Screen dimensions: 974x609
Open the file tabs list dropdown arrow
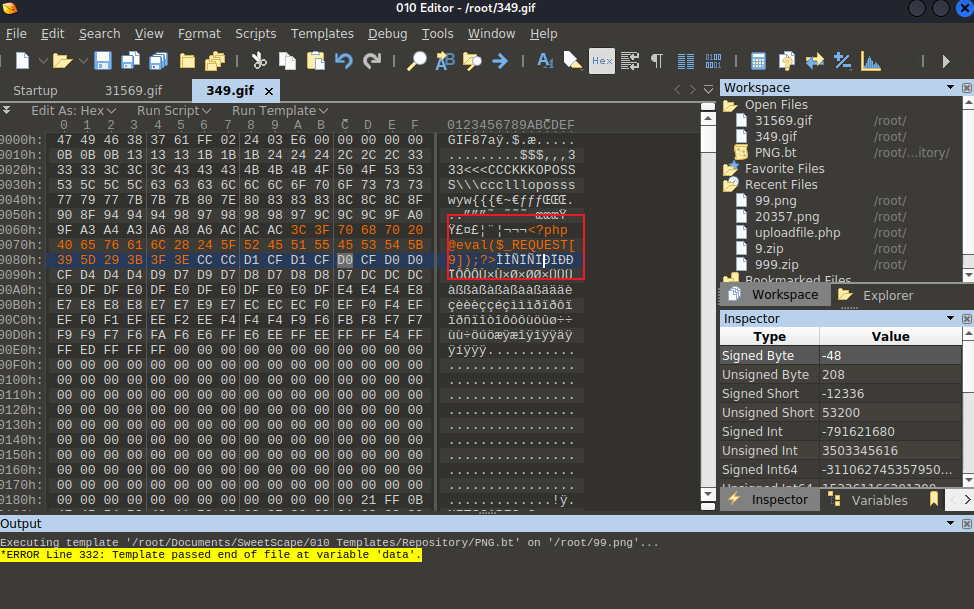click(x=708, y=89)
